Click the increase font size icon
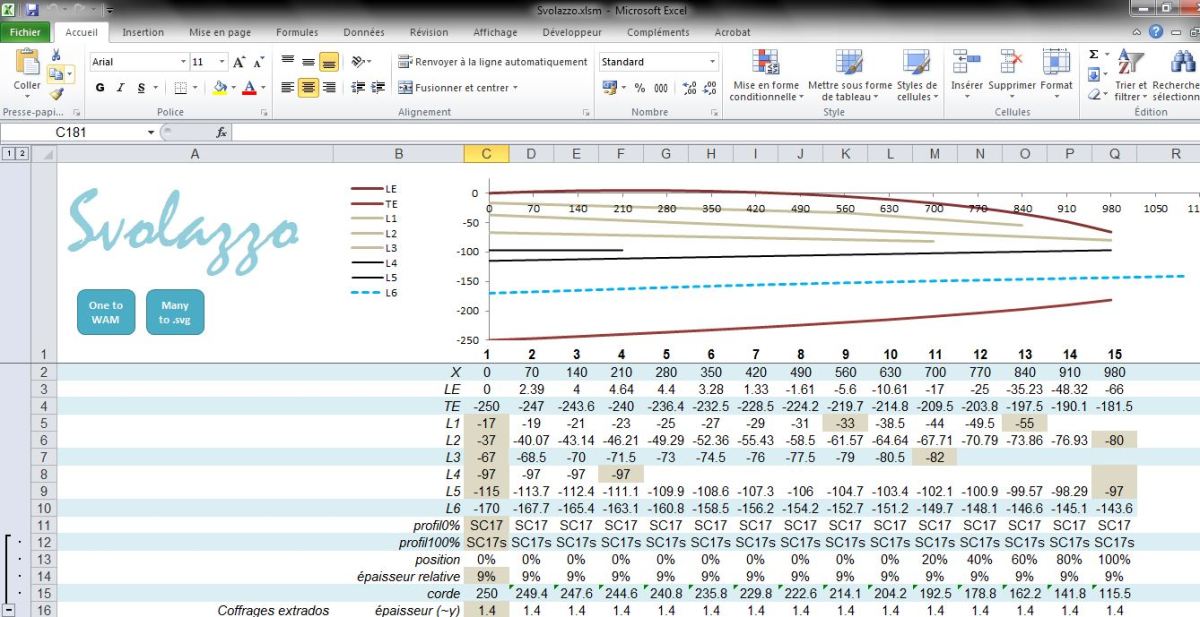This screenshot has height=617, width=1200. pyautogui.click(x=240, y=62)
